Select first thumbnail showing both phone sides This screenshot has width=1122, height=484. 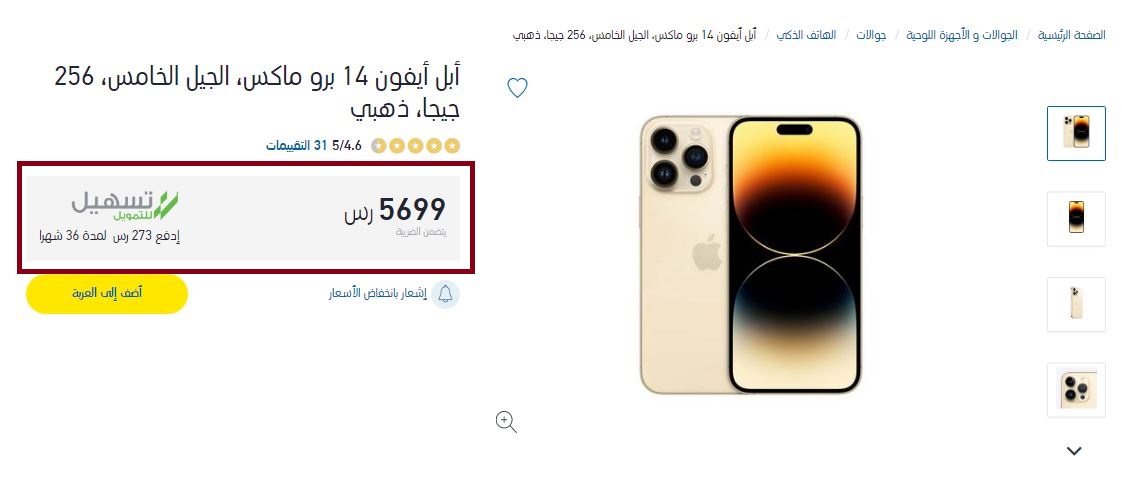[1075, 133]
